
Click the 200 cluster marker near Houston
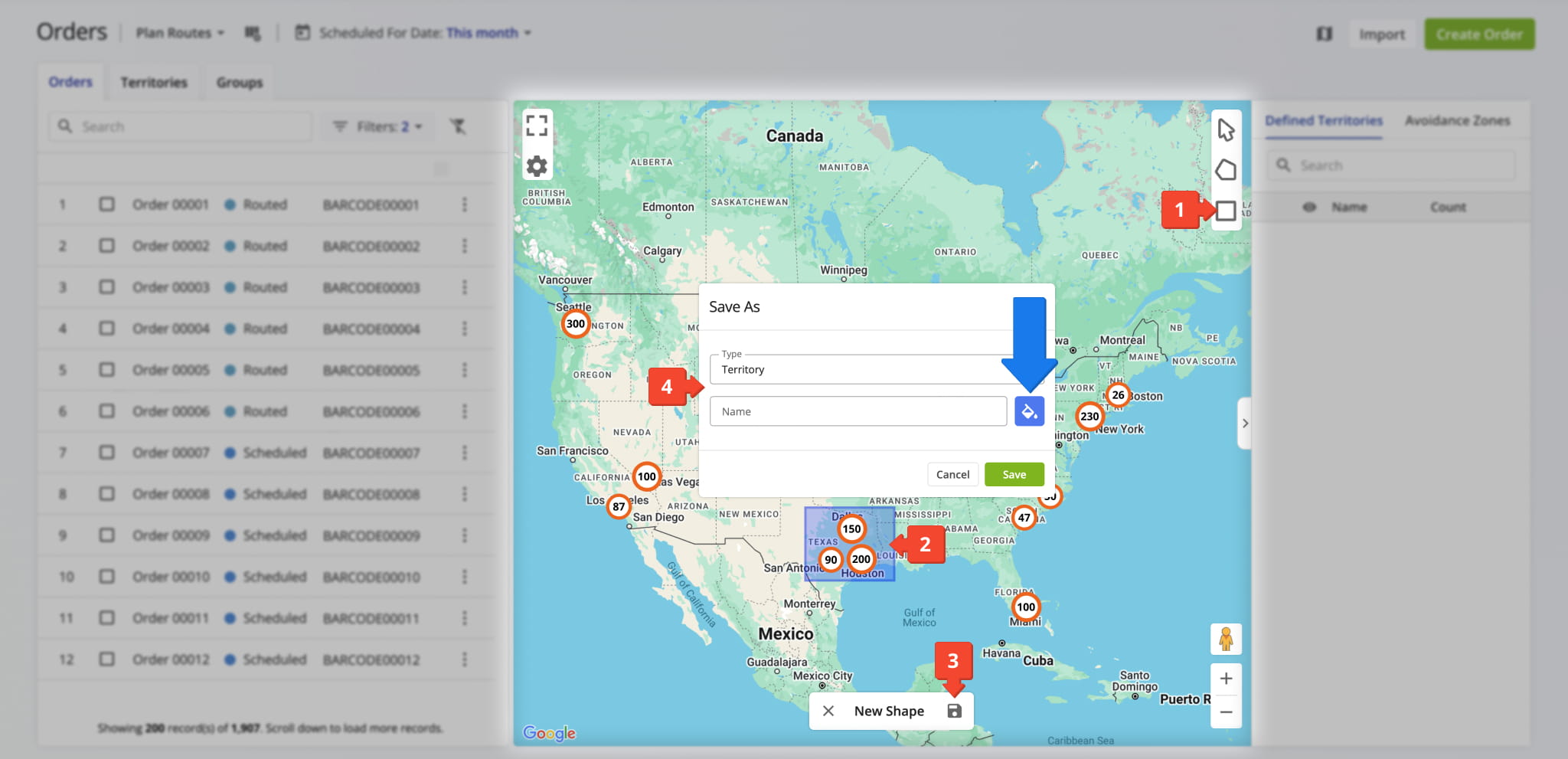861,559
